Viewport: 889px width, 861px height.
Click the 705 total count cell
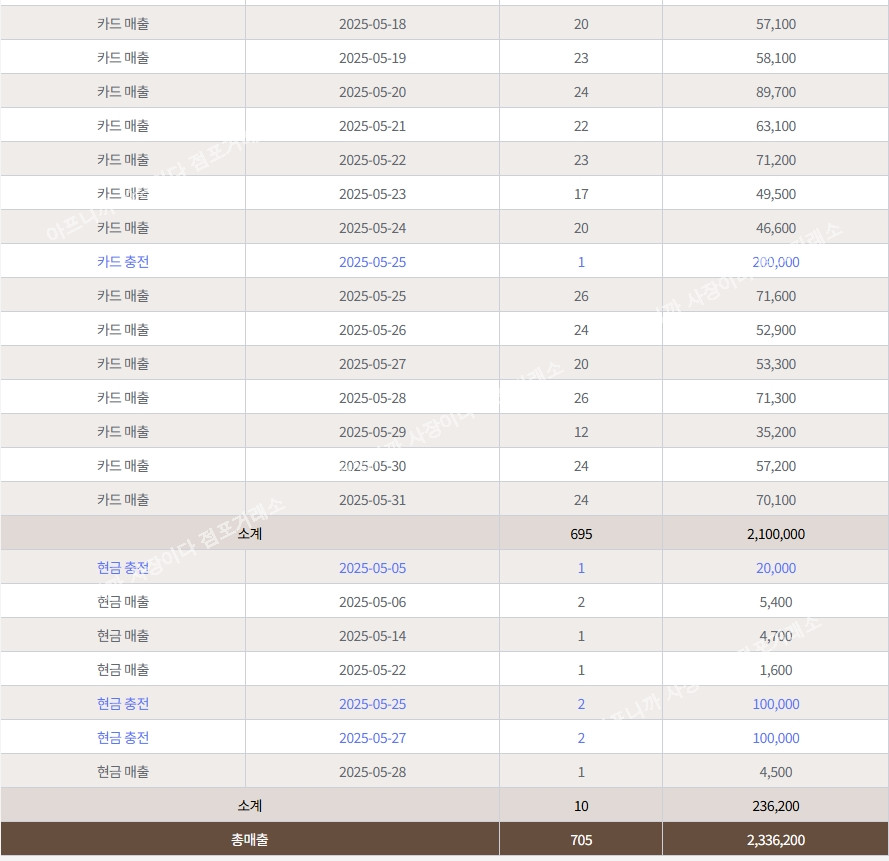[581, 840]
